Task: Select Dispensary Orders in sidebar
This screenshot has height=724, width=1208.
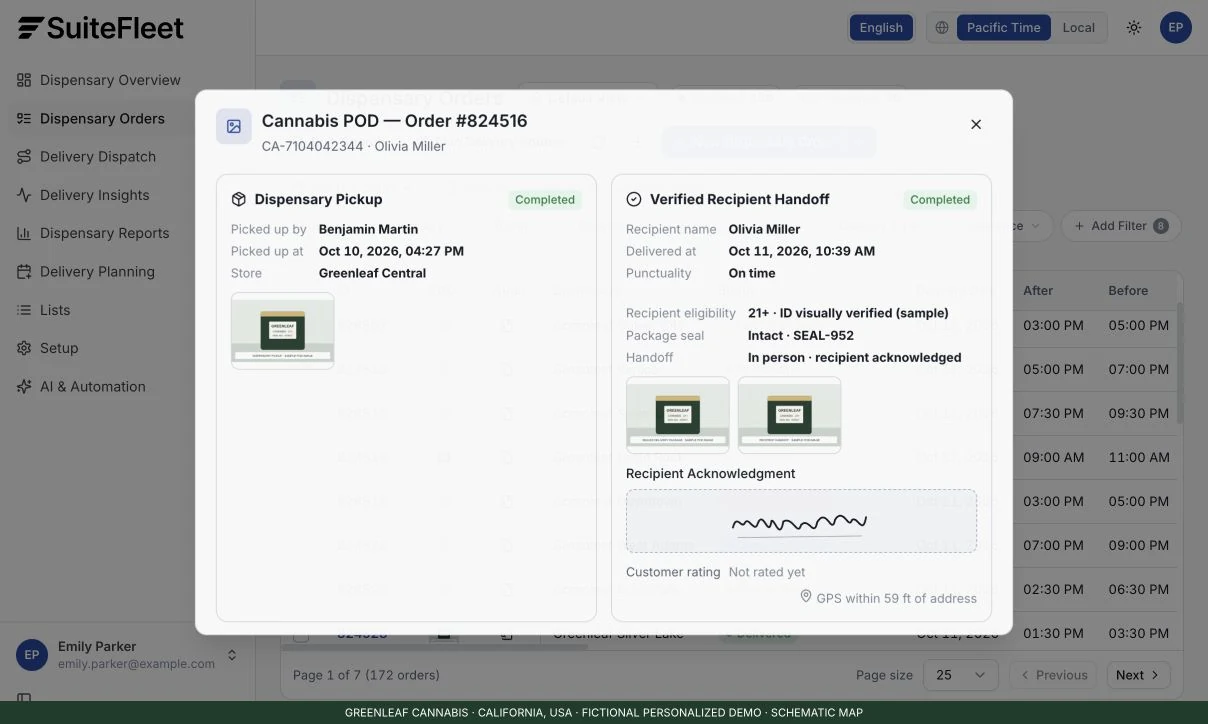Action: (x=102, y=118)
